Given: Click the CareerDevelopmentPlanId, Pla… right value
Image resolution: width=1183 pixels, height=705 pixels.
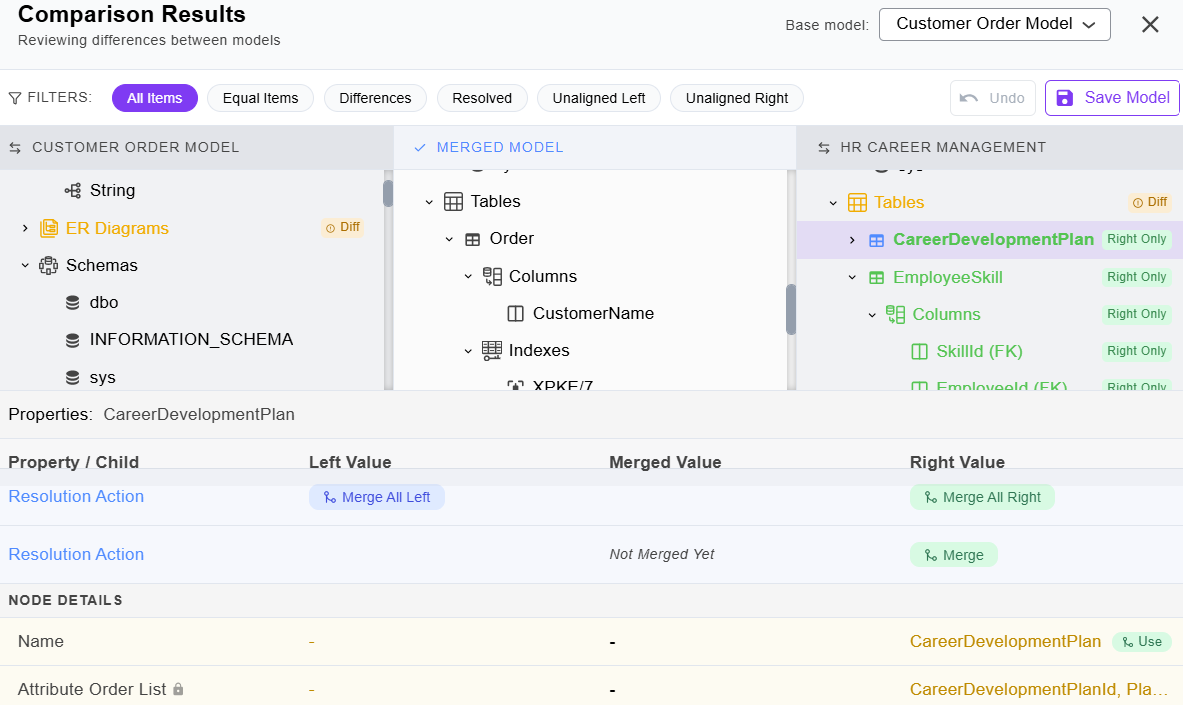Looking at the screenshot, I should (1038, 689).
